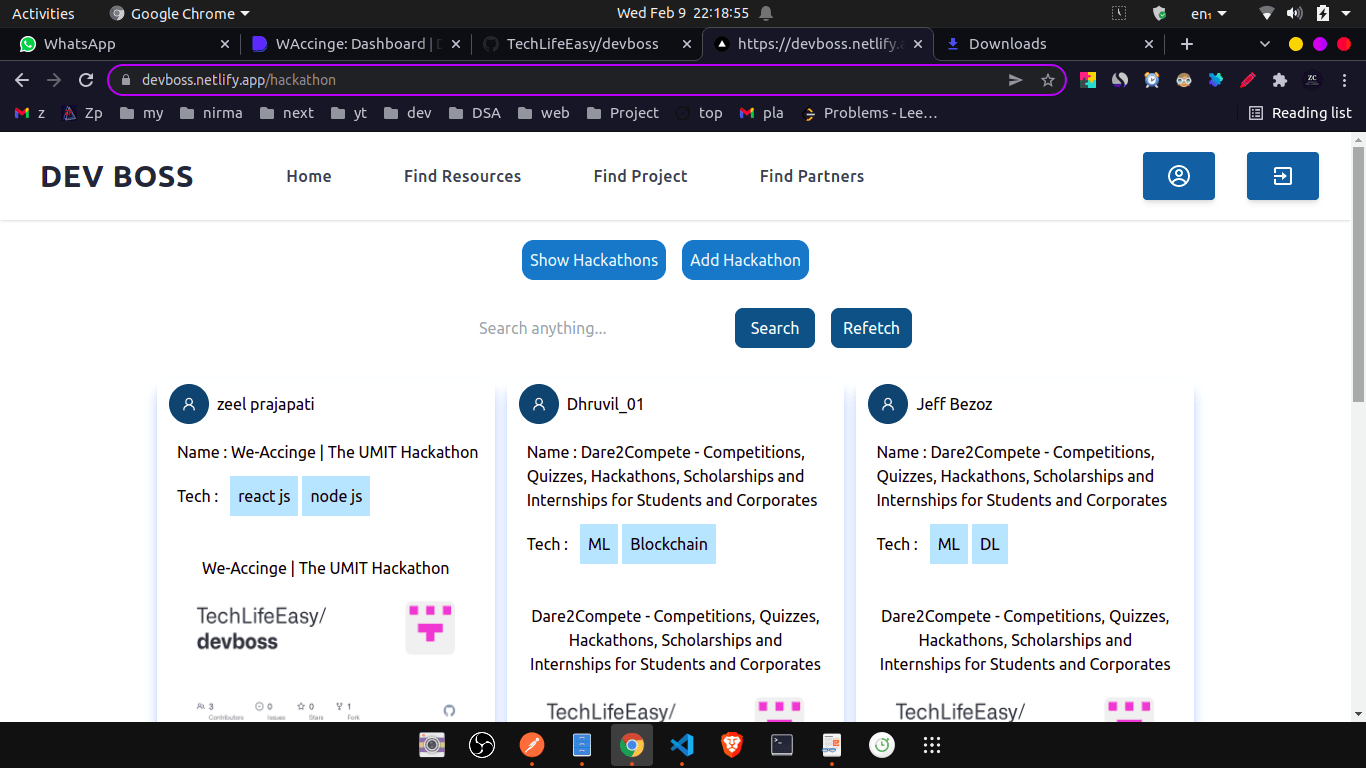
Task: Open the Find Project nav item
Action: click(x=641, y=176)
